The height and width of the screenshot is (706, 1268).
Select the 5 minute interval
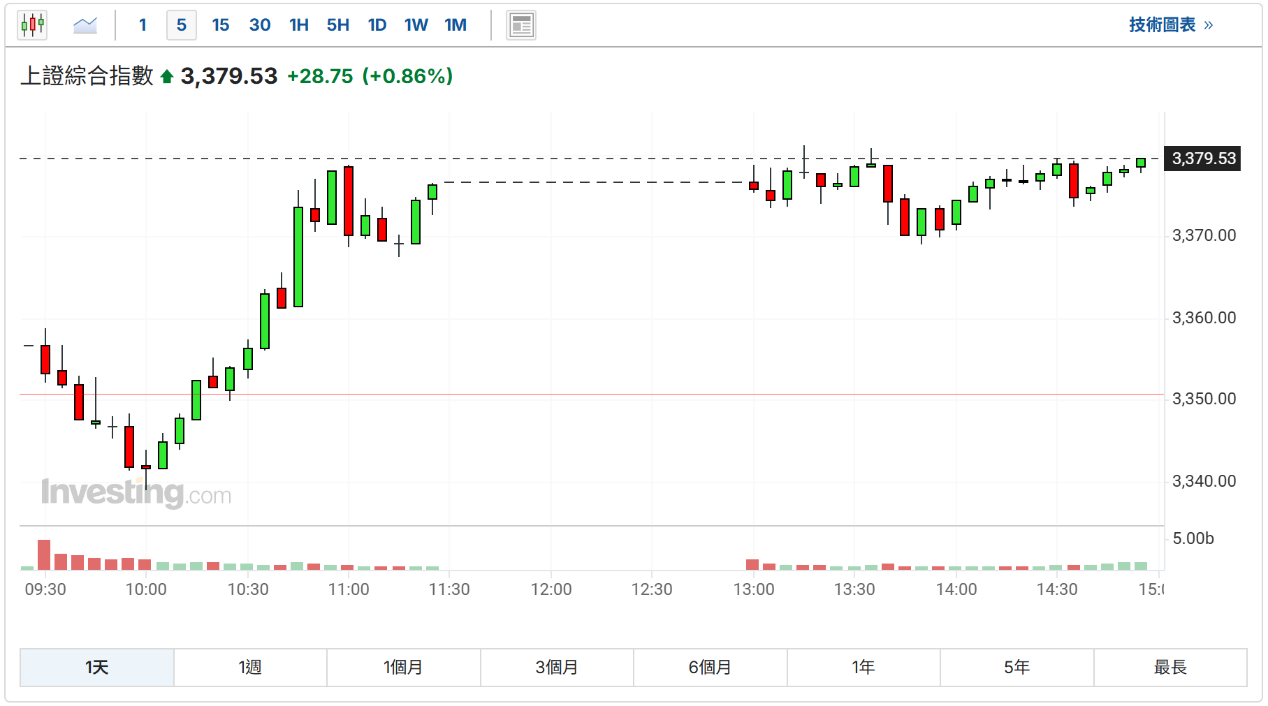pyautogui.click(x=181, y=25)
